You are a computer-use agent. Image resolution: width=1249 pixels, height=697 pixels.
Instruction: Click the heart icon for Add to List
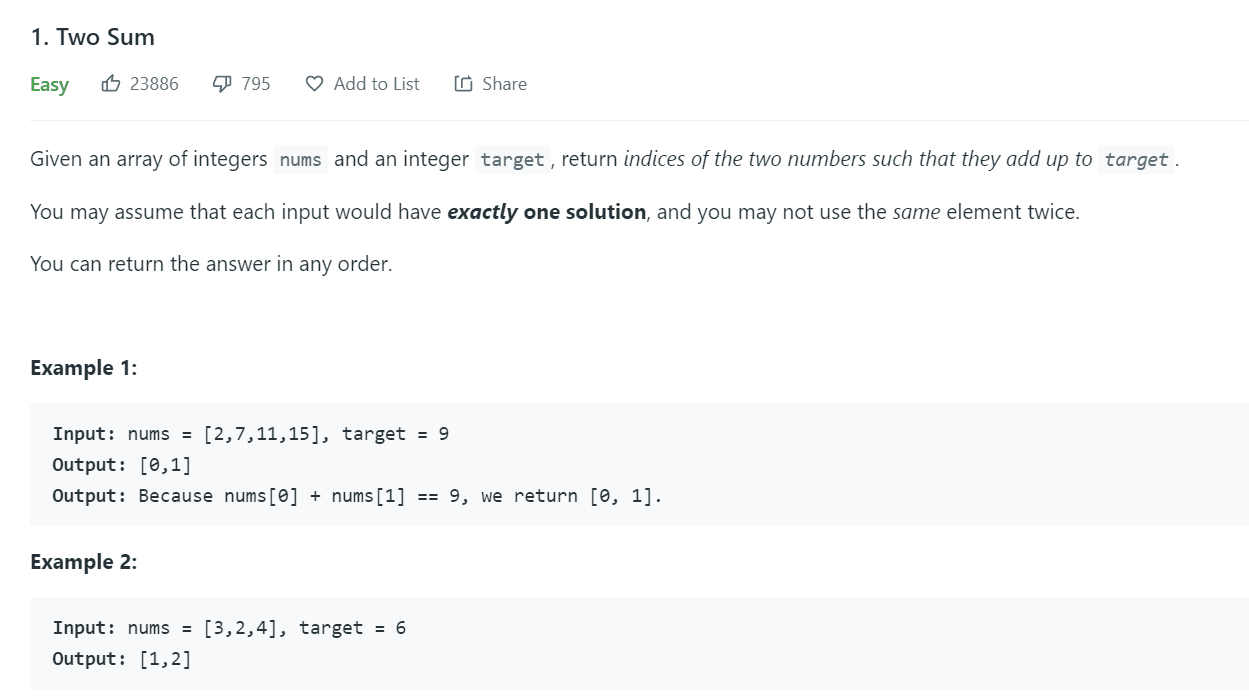point(314,84)
